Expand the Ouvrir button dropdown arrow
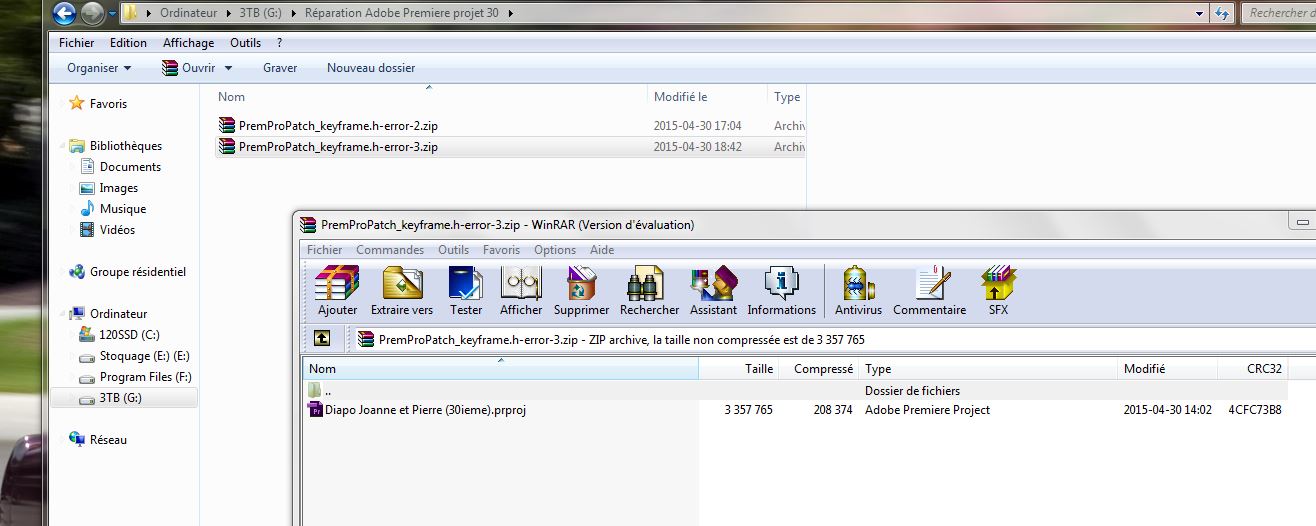The width and height of the screenshot is (1316, 526). [x=228, y=68]
